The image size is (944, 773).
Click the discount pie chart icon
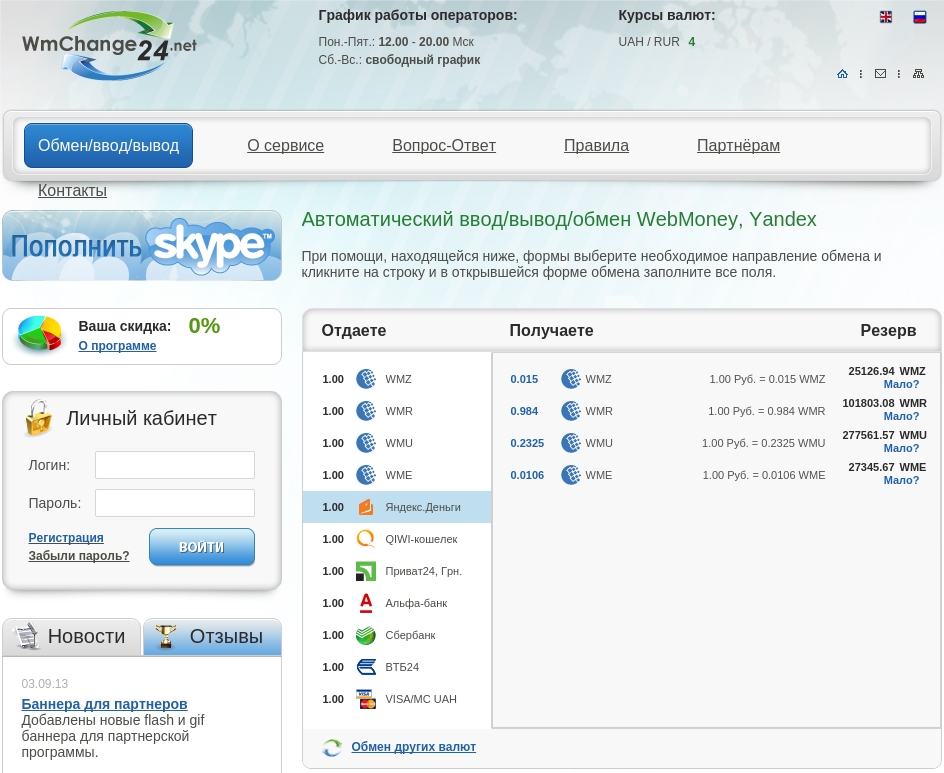[40, 333]
